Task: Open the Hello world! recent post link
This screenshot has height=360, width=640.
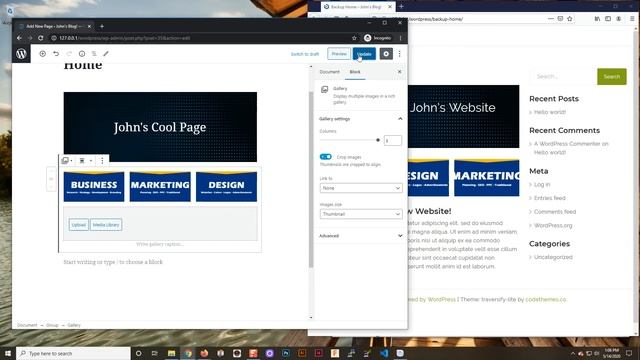Action: click(x=550, y=112)
